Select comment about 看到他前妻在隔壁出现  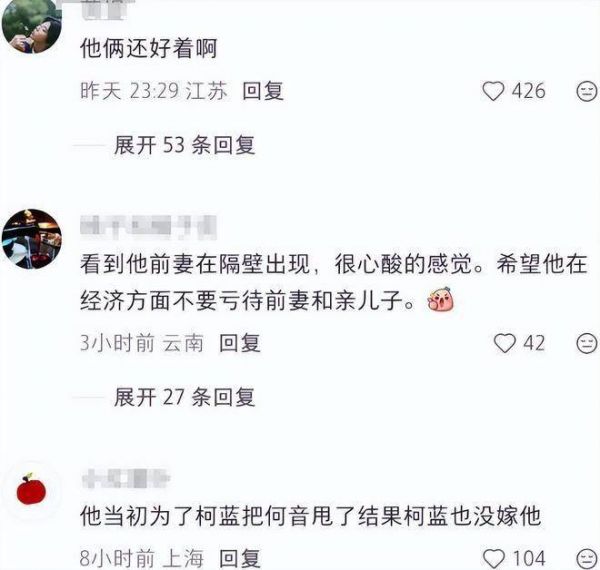[333, 282]
